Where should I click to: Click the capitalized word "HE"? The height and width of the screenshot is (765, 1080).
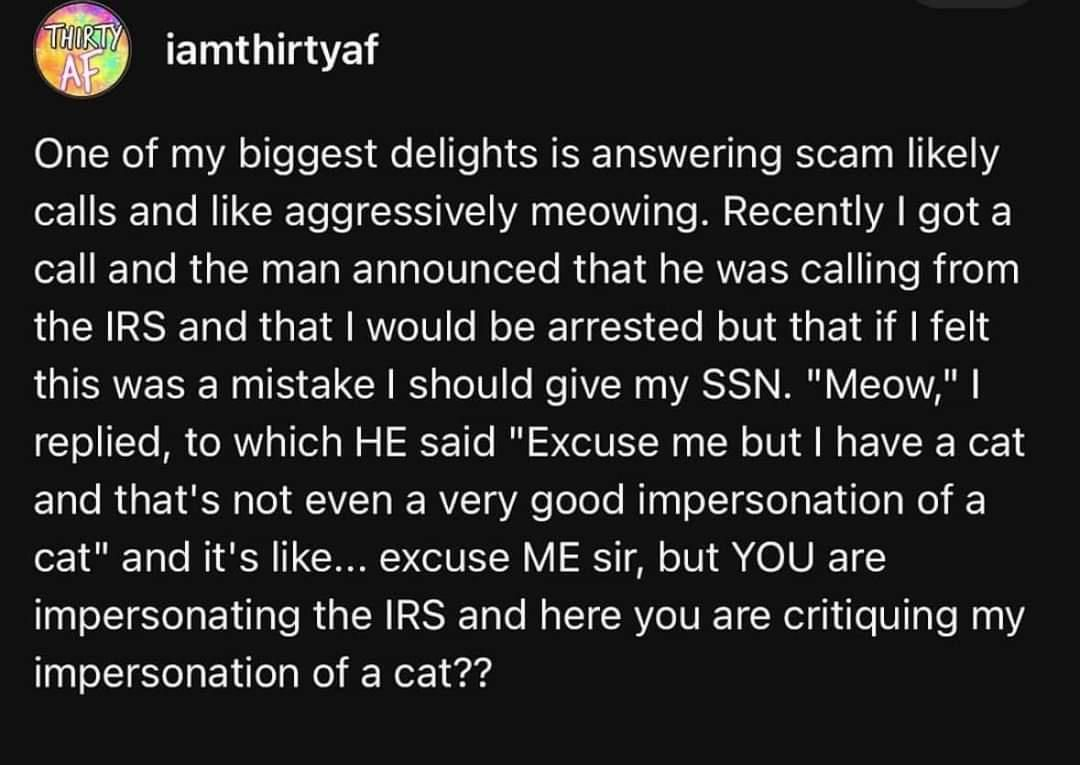[x=380, y=441]
